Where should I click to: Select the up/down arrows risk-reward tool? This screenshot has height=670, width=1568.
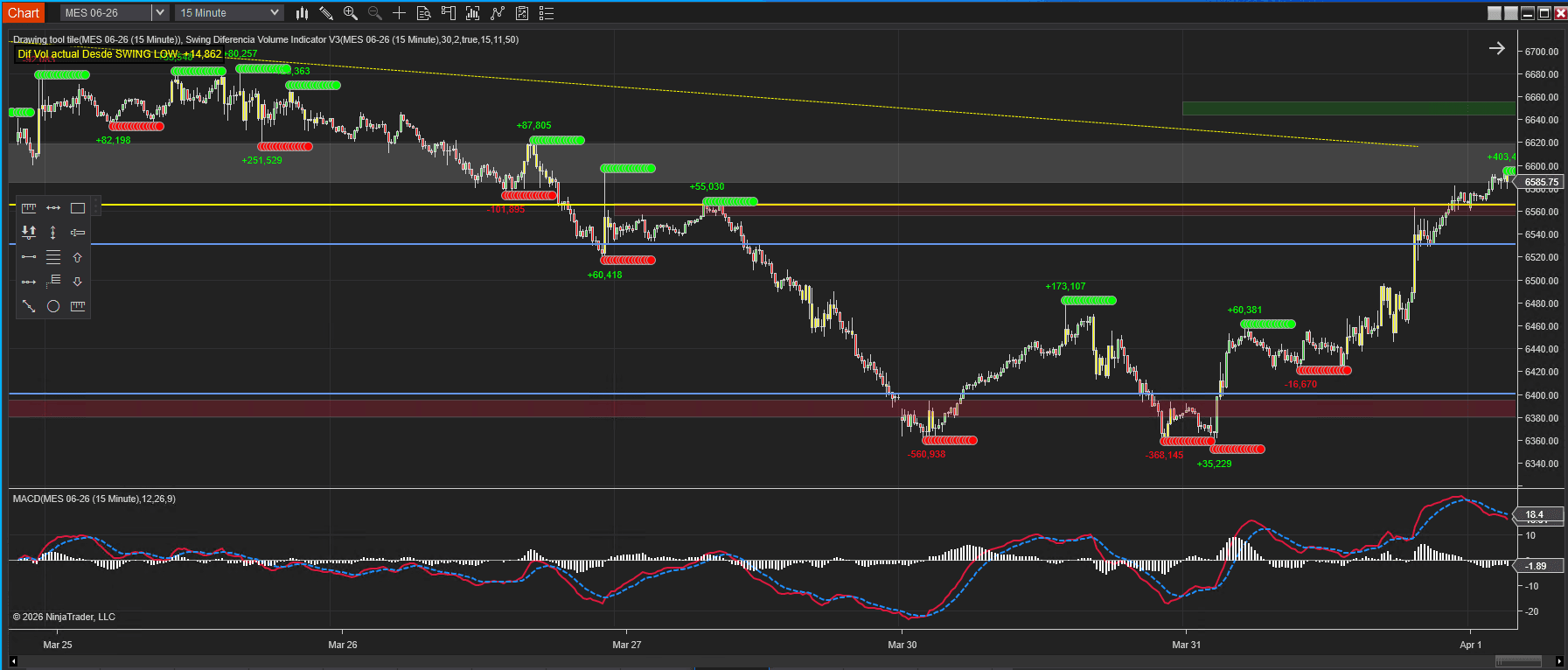pyautogui.click(x=29, y=233)
